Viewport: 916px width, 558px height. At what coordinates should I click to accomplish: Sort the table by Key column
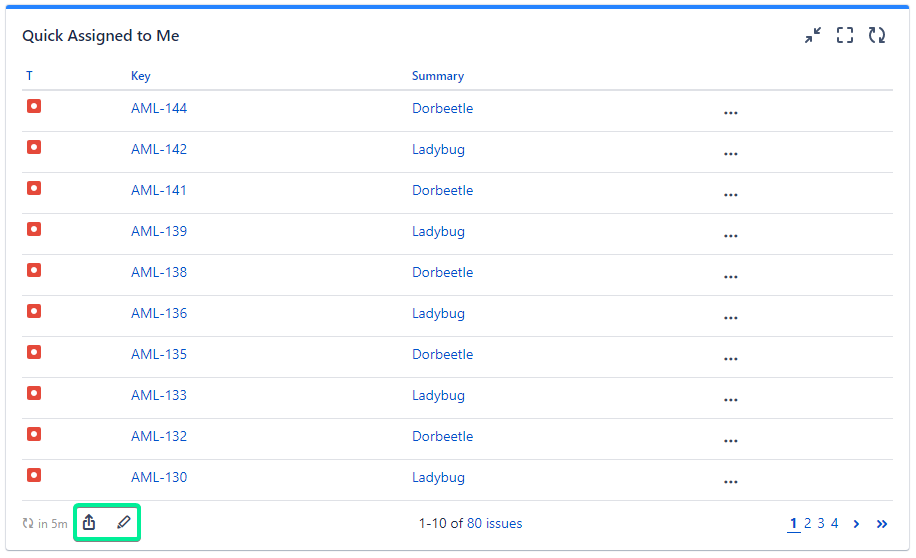point(141,76)
